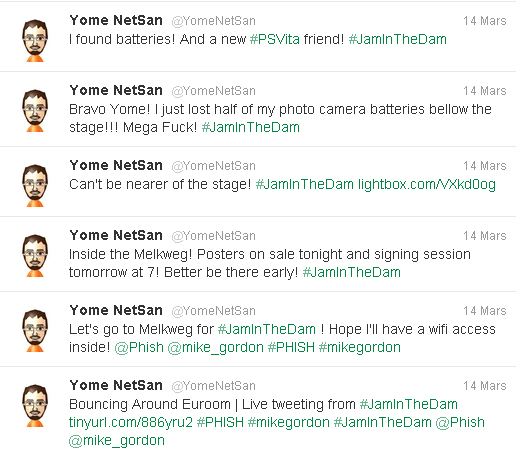Image resolution: width=516 pixels, height=458 pixels.
Task: Open the tinyurl.com/886yru2 link
Action: (x=131, y=422)
